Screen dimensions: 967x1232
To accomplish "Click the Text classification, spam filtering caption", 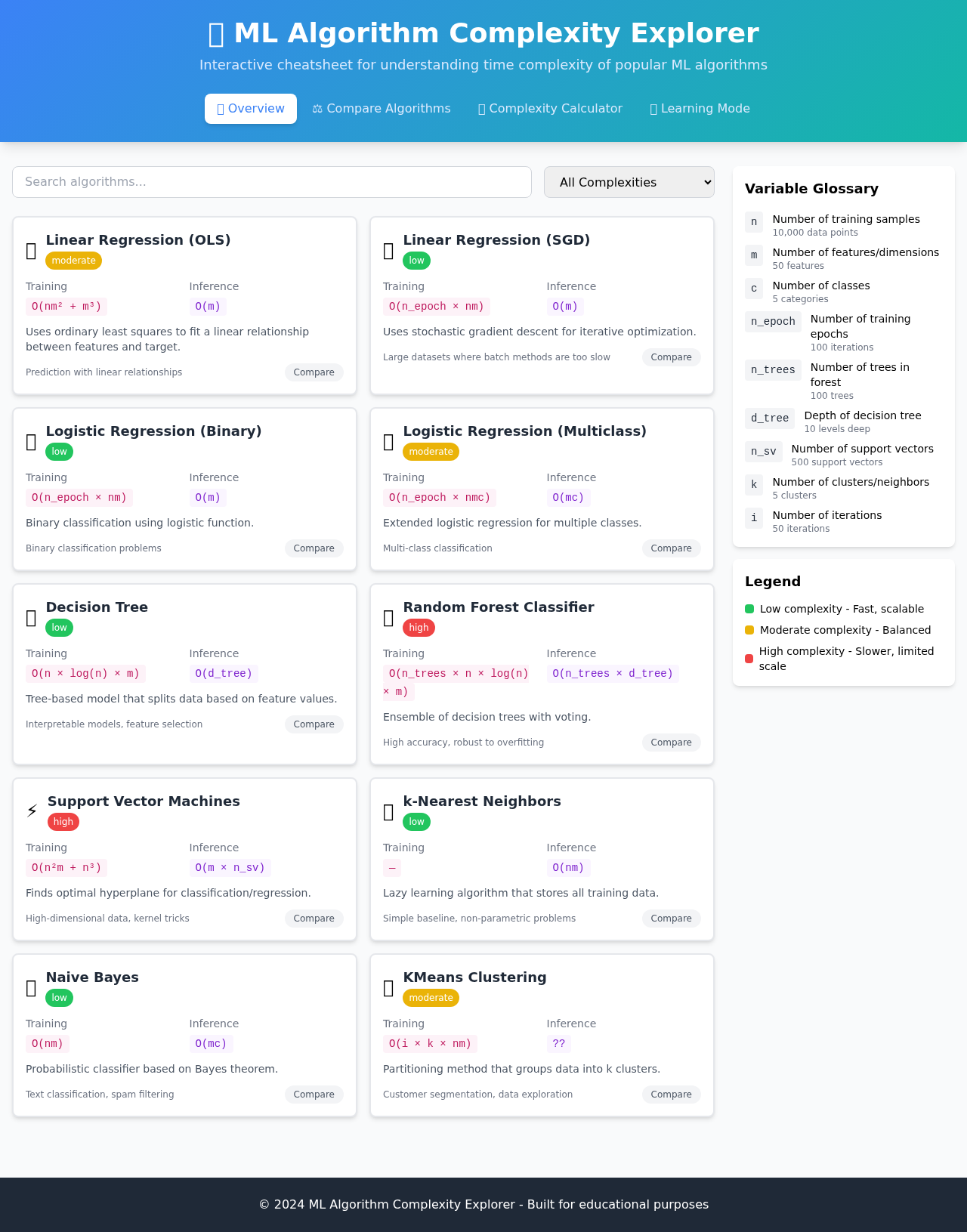I will pos(100,1095).
